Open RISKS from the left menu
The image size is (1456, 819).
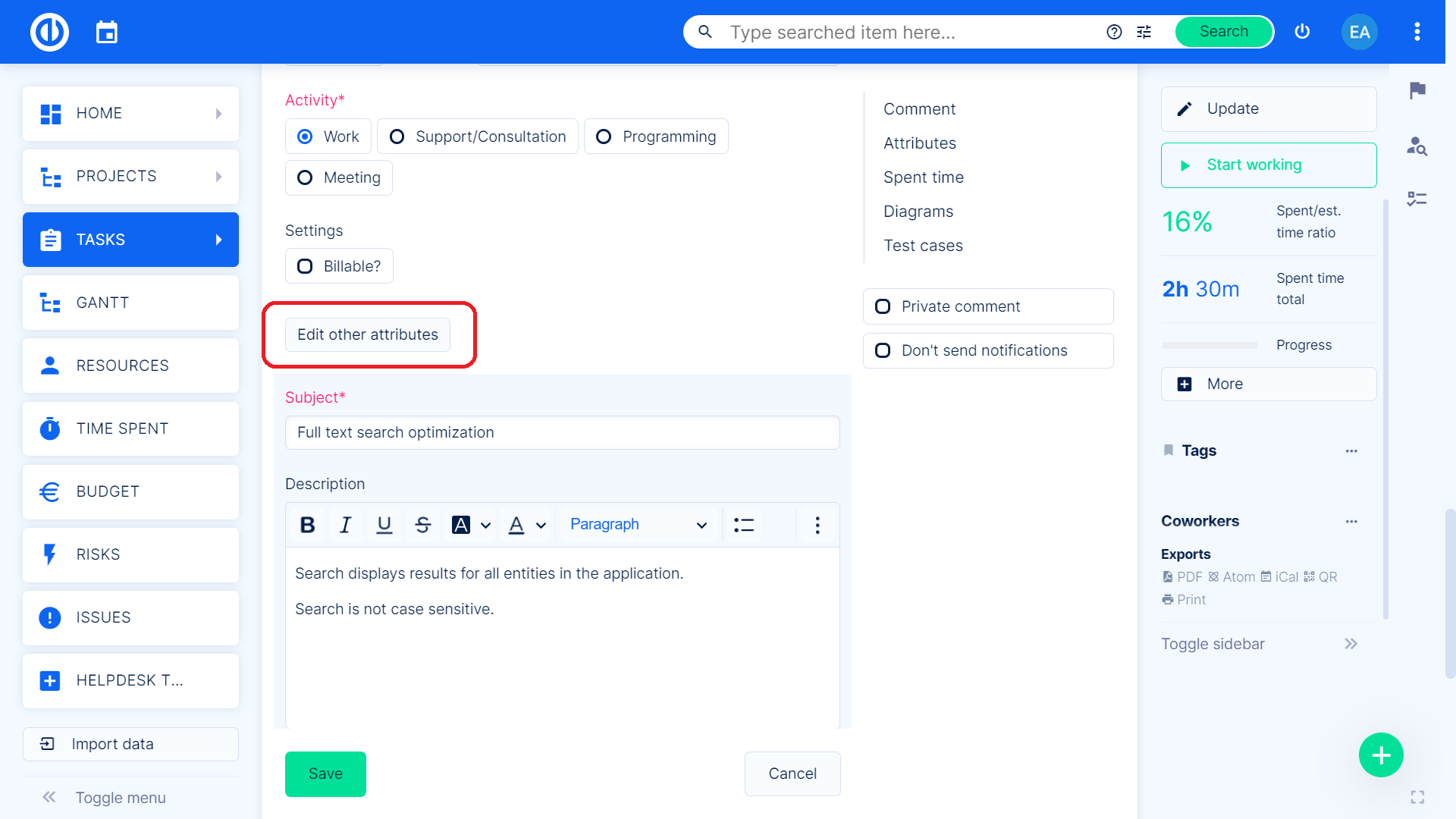click(x=130, y=554)
